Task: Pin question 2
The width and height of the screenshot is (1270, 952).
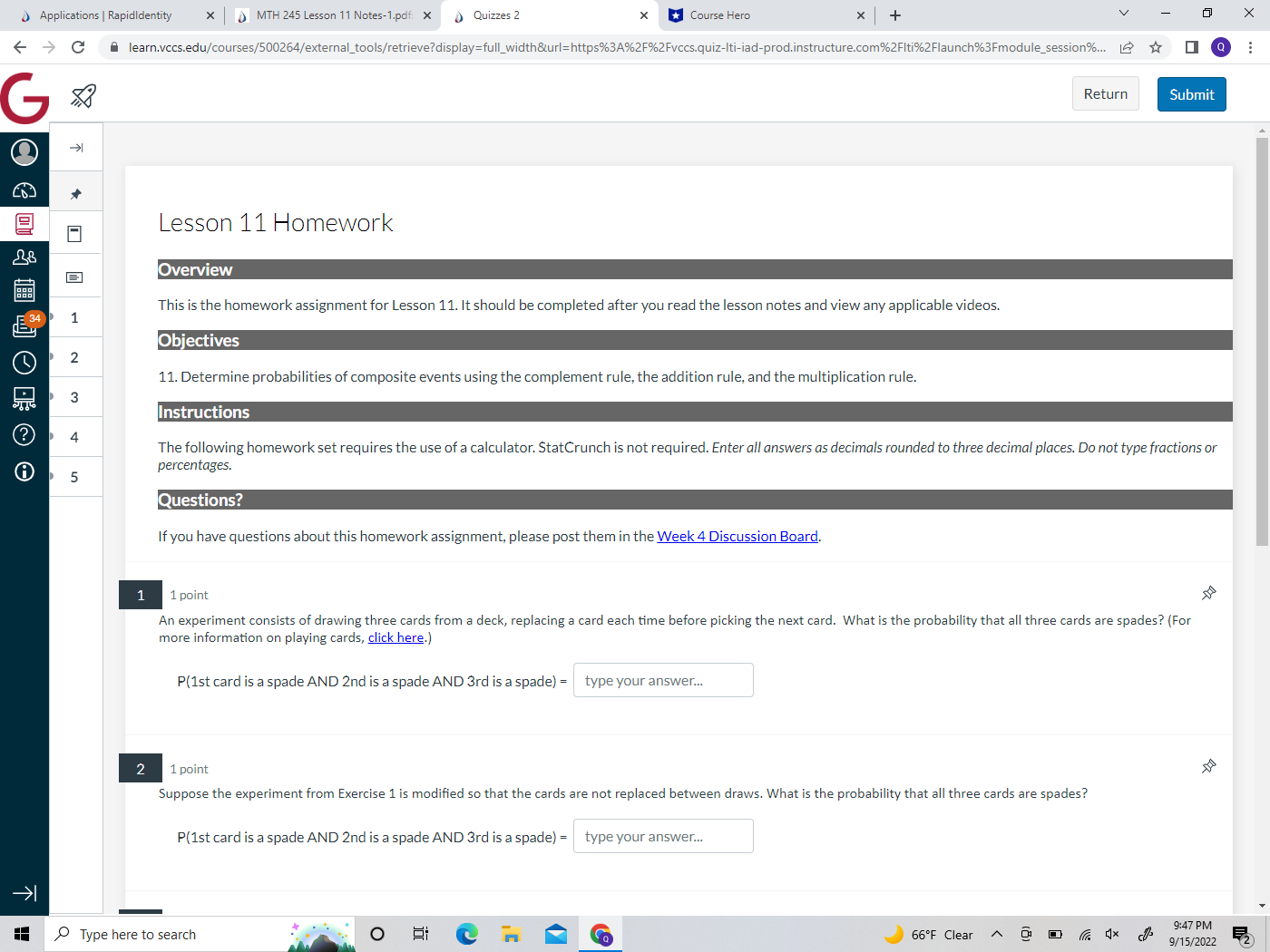Action: coord(1208,766)
